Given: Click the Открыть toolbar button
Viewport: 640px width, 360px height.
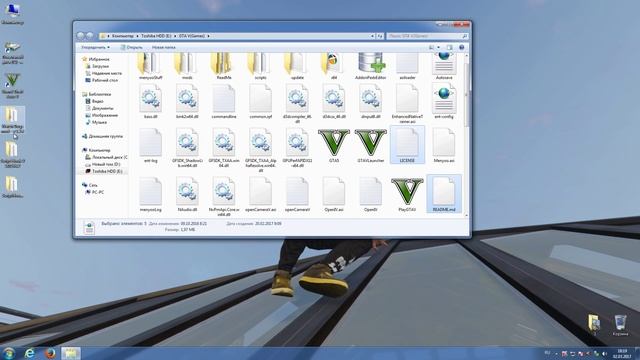Looking at the screenshot, I should coord(131,47).
